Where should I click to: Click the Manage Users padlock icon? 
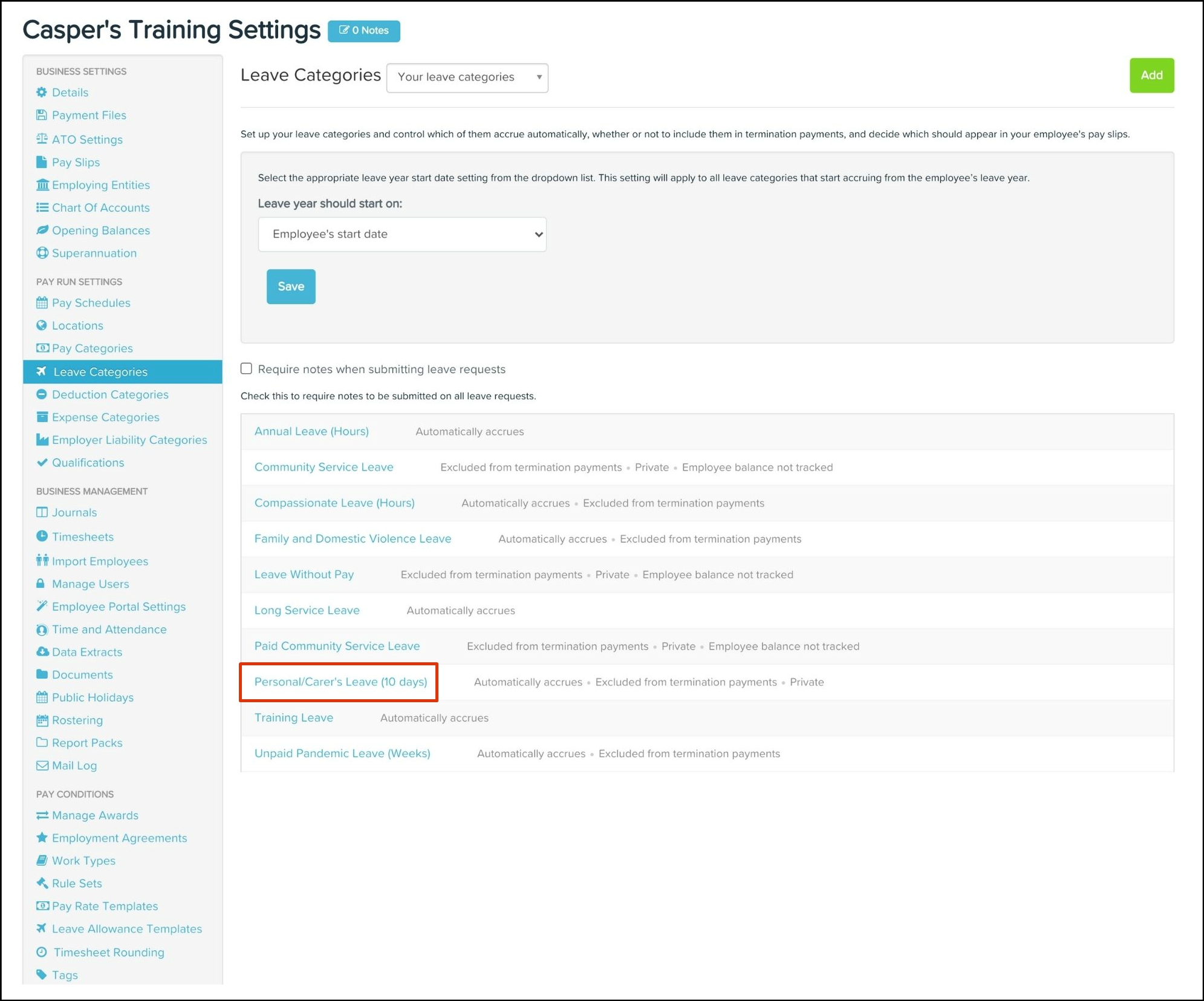click(41, 584)
